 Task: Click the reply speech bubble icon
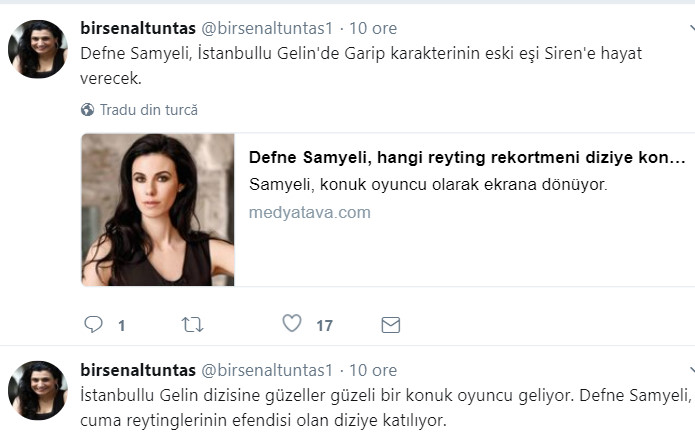[x=93, y=324]
